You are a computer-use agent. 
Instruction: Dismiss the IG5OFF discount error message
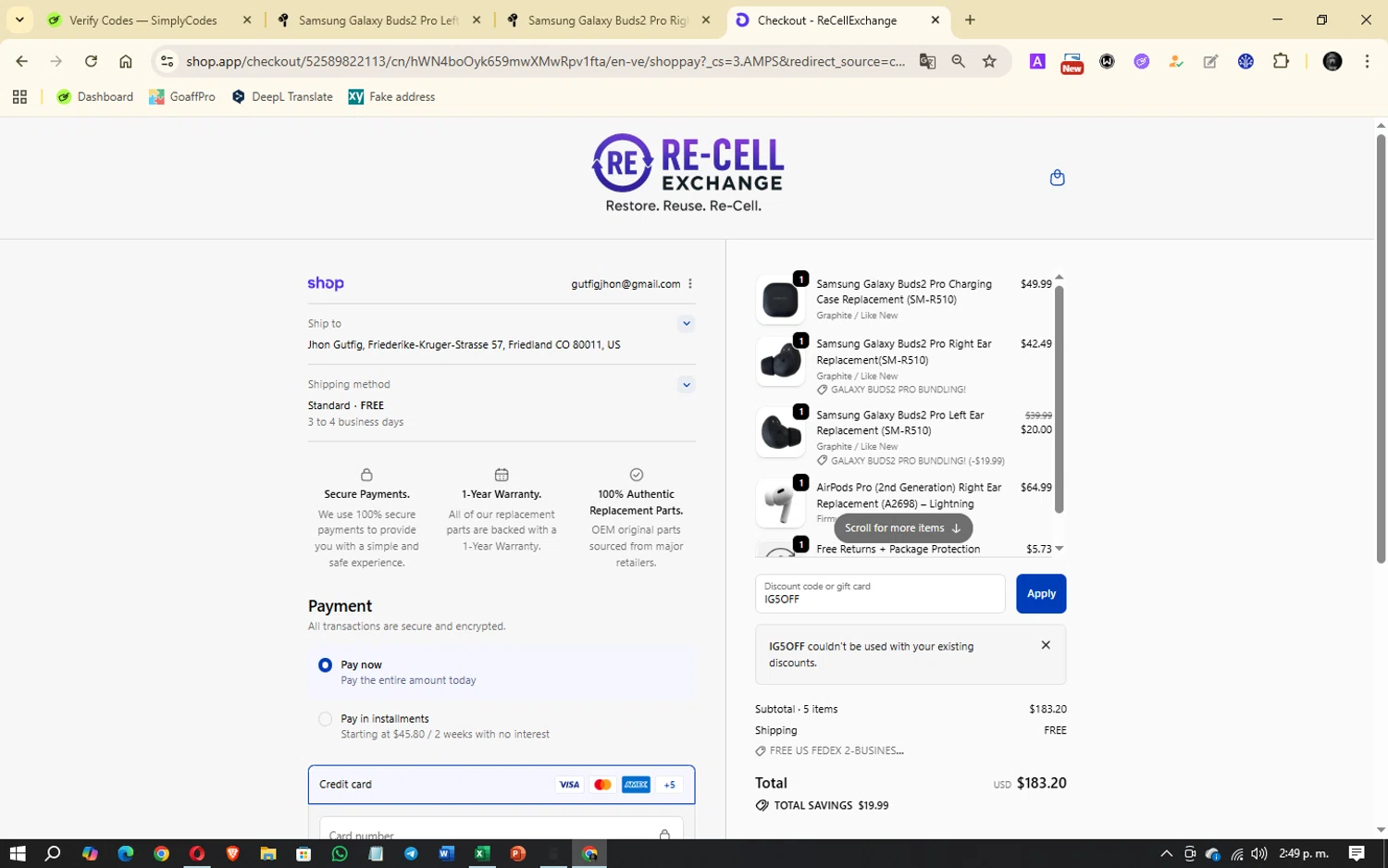coord(1046,646)
